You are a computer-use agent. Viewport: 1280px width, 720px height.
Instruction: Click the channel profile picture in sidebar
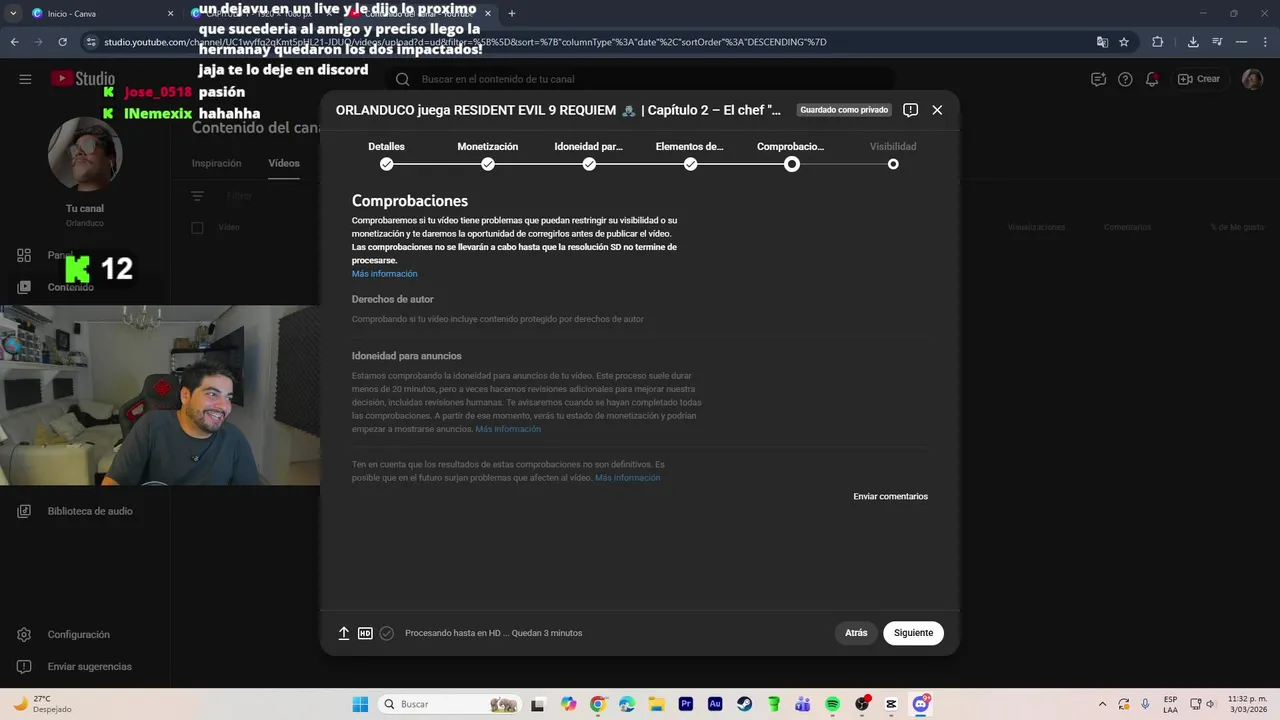85,153
